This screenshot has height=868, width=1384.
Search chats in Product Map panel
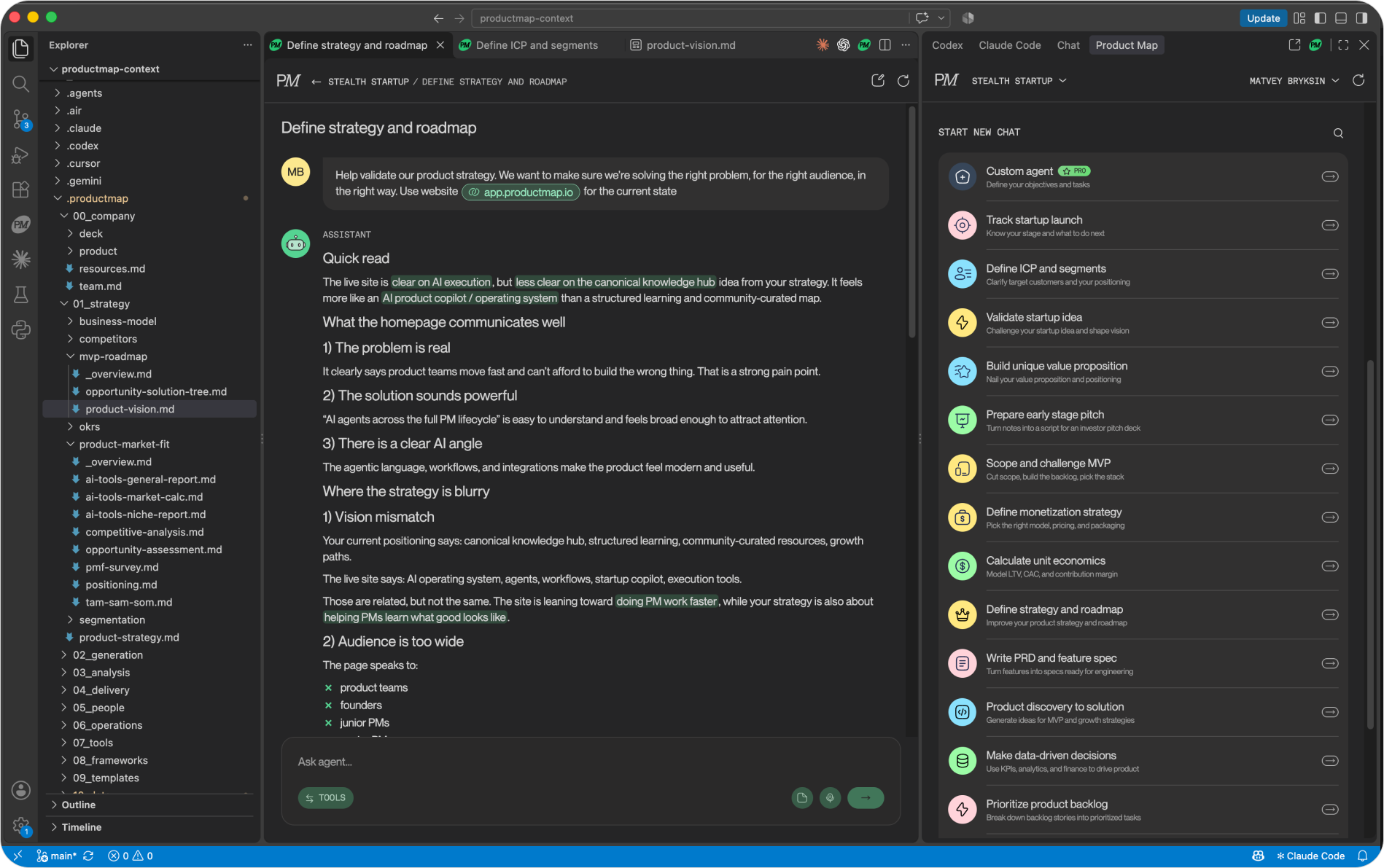(x=1338, y=133)
